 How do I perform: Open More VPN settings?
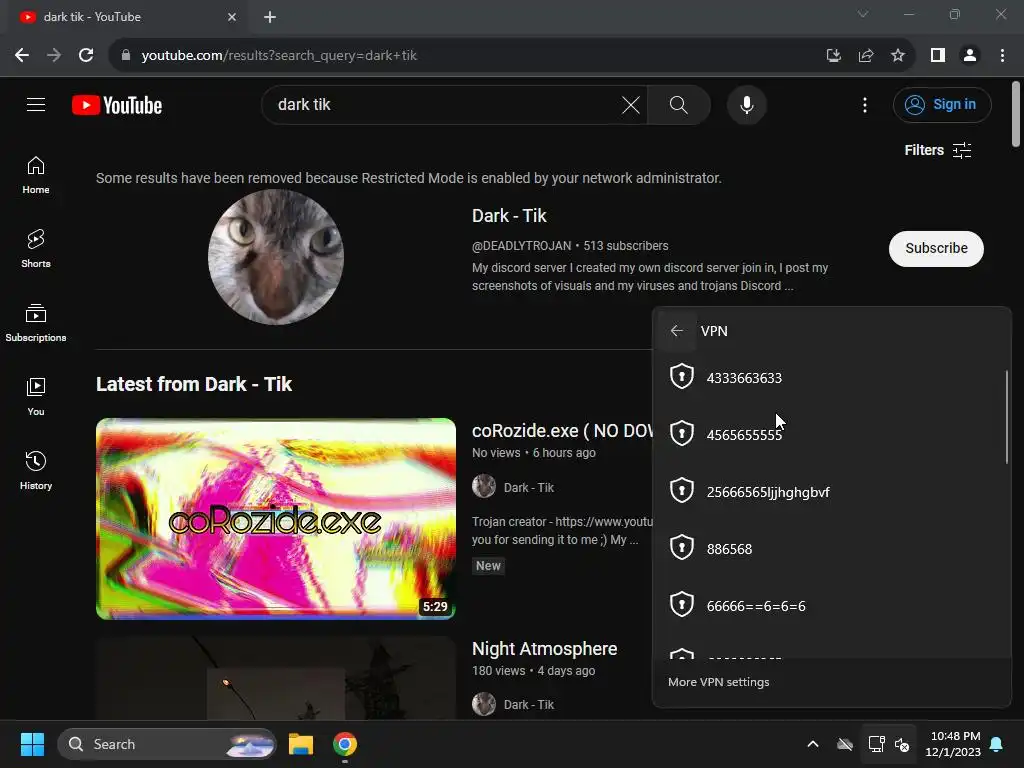tap(718, 682)
